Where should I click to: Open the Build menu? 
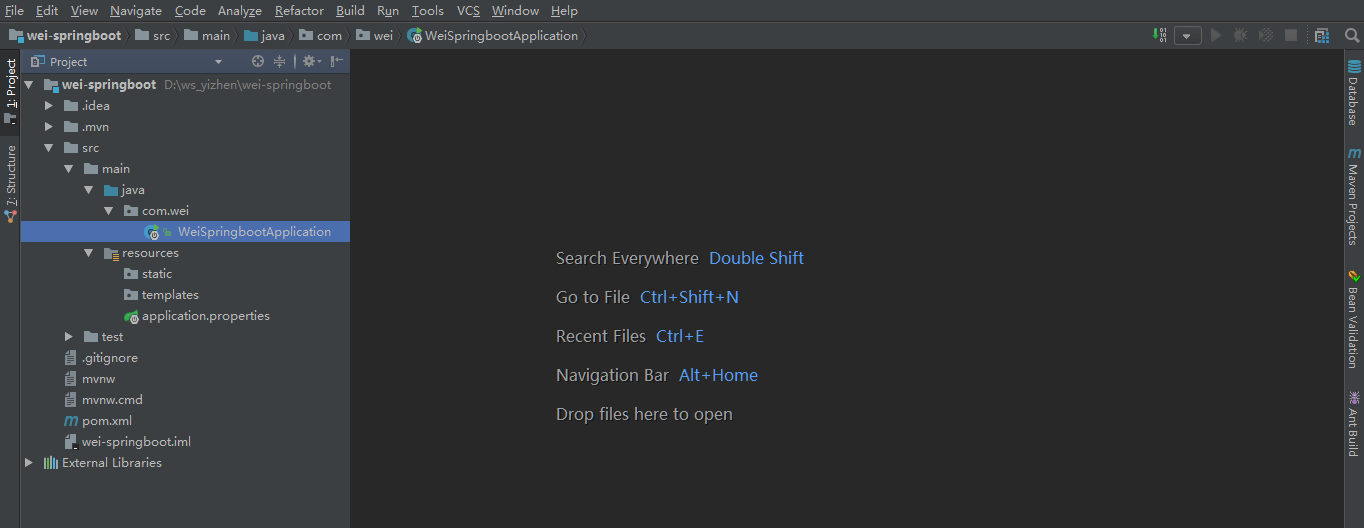350,11
